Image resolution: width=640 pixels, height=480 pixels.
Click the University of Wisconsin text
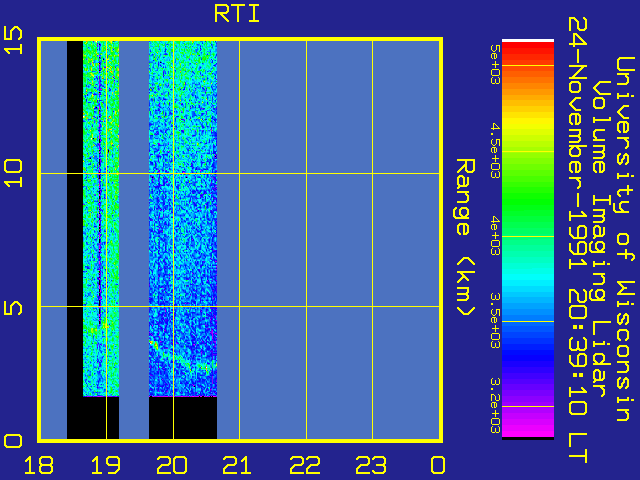624,239
